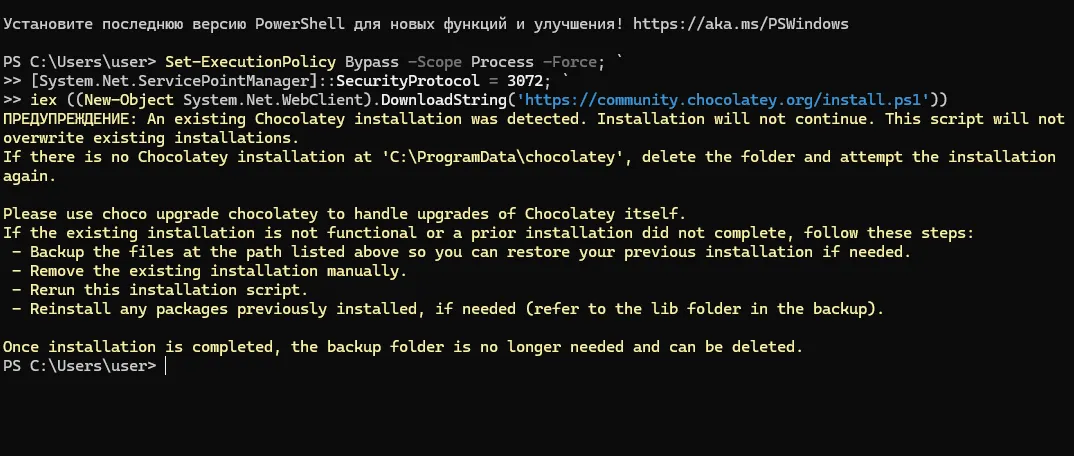The height and width of the screenshot is (456, 1074).
Task: Click the 'Rerun this installation script' line
Action: click(163, 290)
